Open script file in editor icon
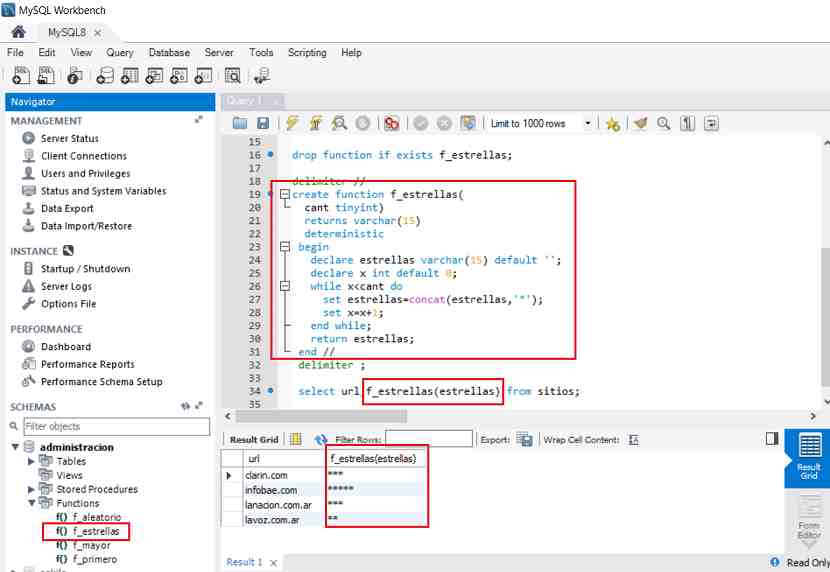The height and width of the screenshot is (572, 830). click(240, 123)
